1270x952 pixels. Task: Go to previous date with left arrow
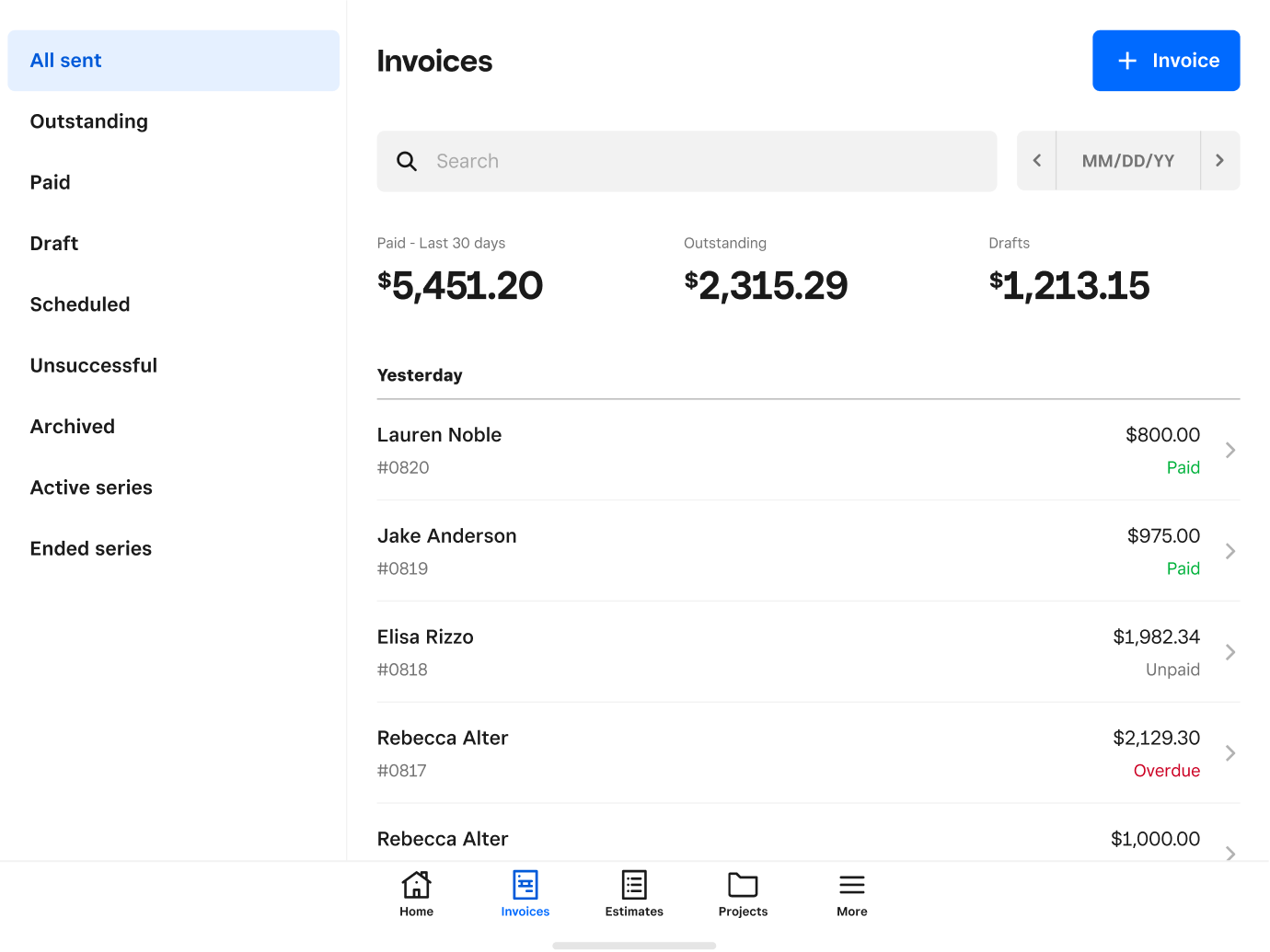tap(1037, 161)
